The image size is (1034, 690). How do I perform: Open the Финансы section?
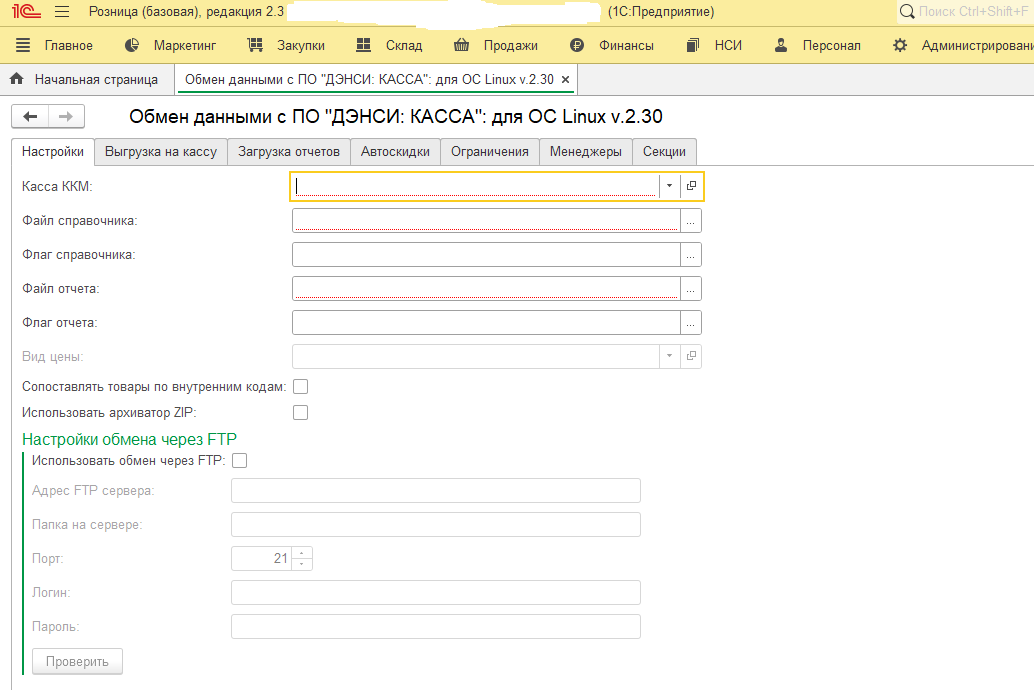point(626,45)
